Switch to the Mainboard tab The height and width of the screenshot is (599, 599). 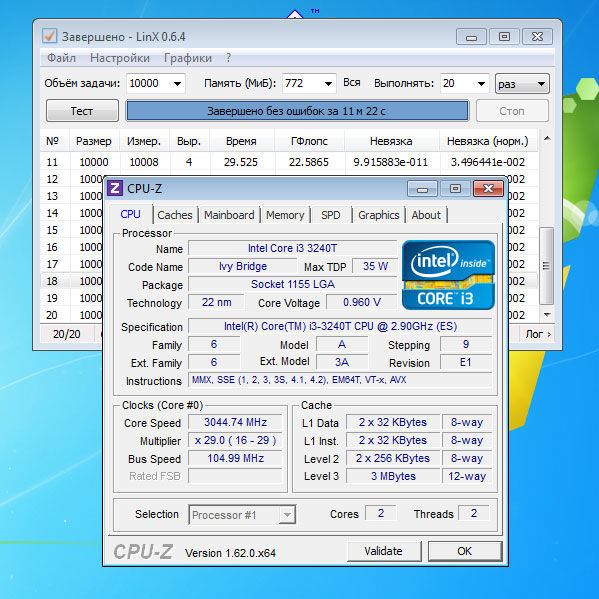tap(229, 215)
